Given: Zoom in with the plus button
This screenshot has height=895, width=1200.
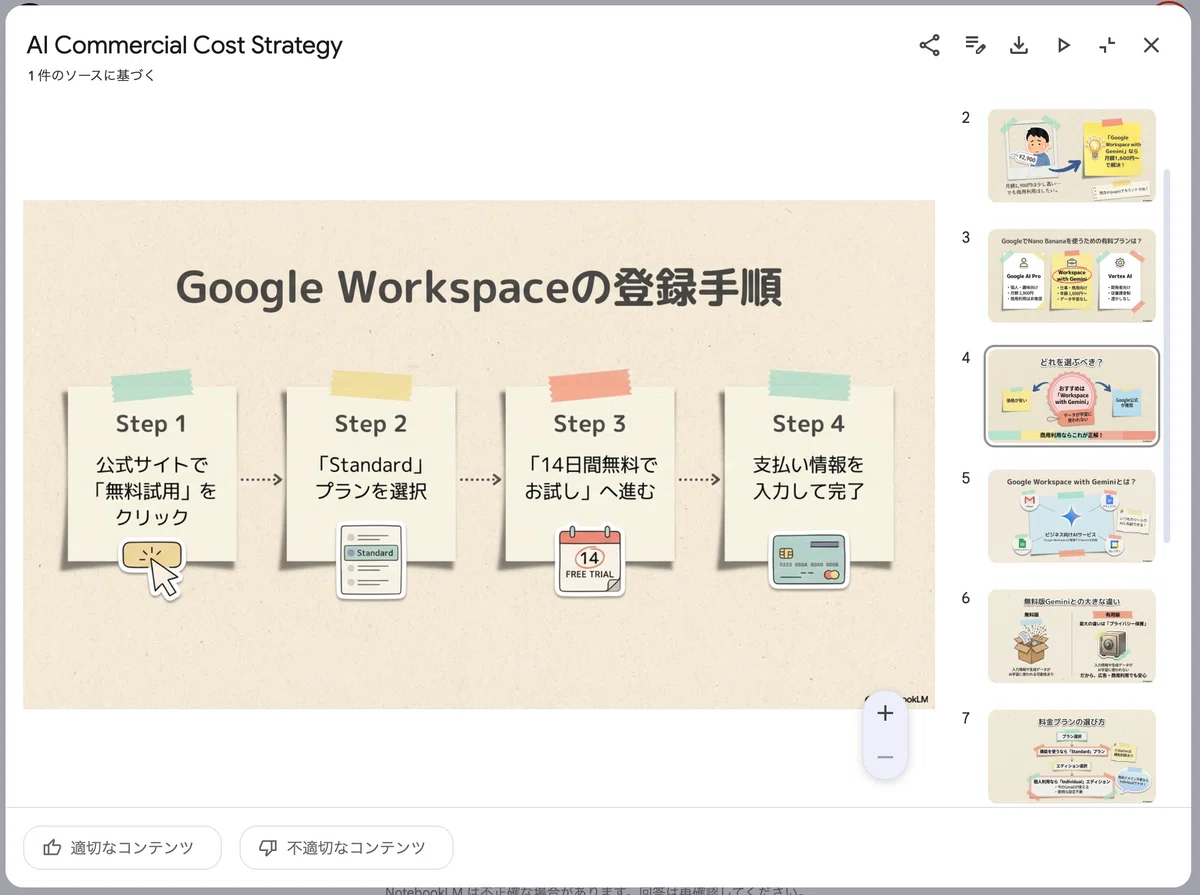Looking at the screenshot, I should click(x=885, y=713).
